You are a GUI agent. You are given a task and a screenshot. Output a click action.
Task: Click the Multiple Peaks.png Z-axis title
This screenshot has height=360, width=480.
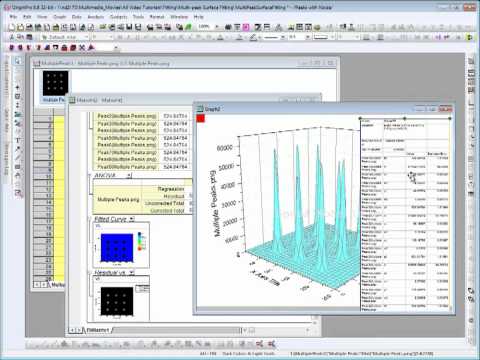point(216,204)
